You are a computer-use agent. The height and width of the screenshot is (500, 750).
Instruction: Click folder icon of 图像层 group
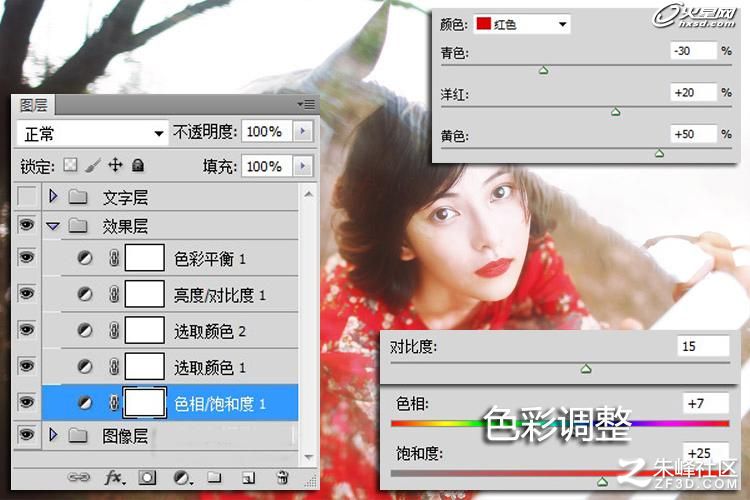click(77, 435)
